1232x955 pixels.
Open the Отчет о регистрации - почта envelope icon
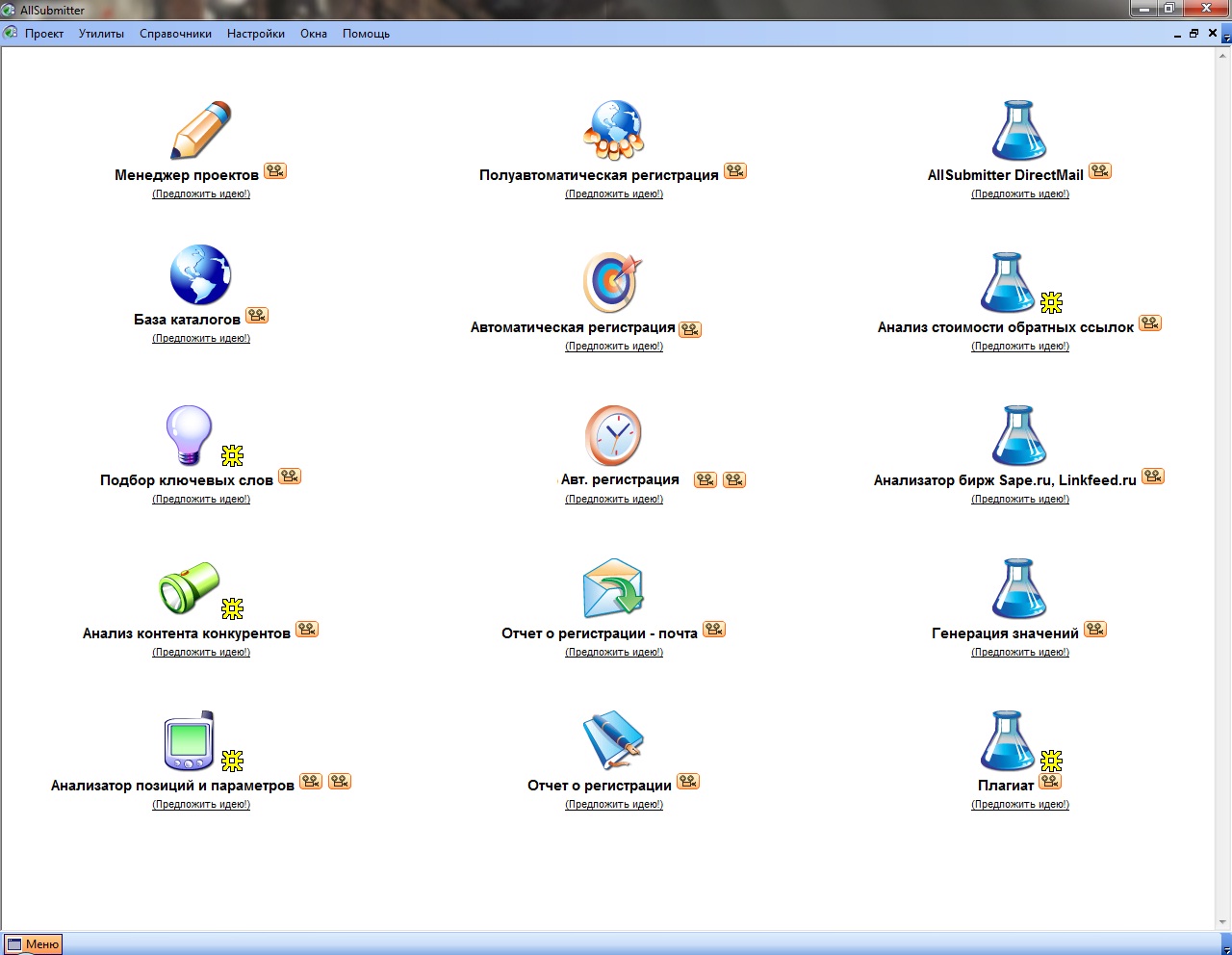tap(613, 588)
